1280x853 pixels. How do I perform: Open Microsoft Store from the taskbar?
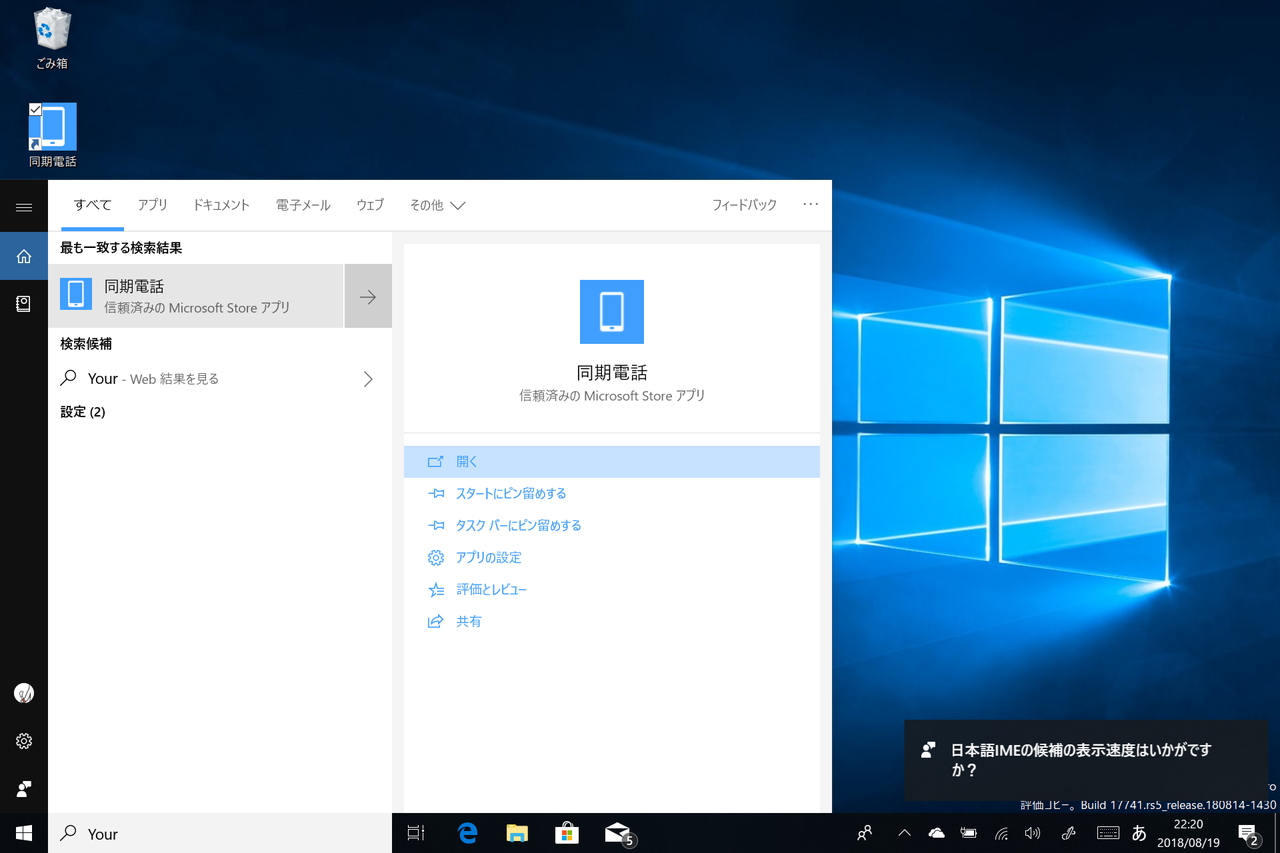[567, 832]
